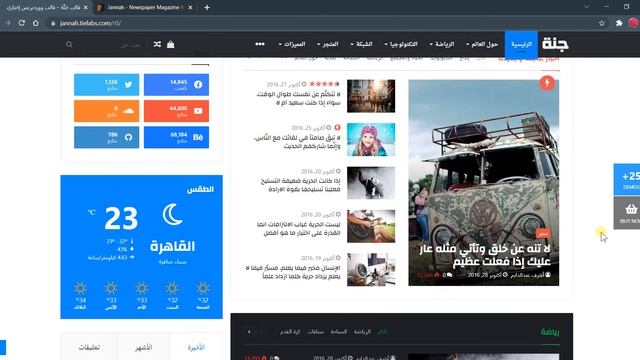The height and width of the screenshot is (360, 640).
Task: Click the رياضة sports section heading
Action: pos(550,332)
